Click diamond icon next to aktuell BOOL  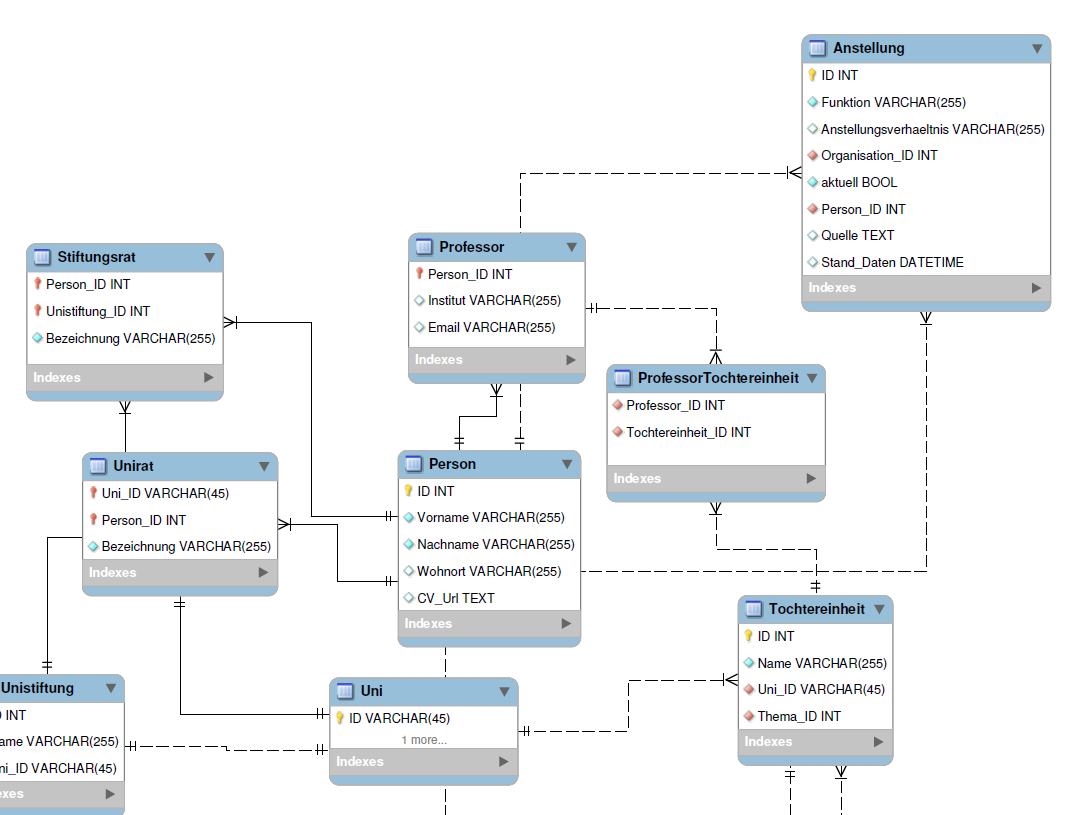pos(812,182)
